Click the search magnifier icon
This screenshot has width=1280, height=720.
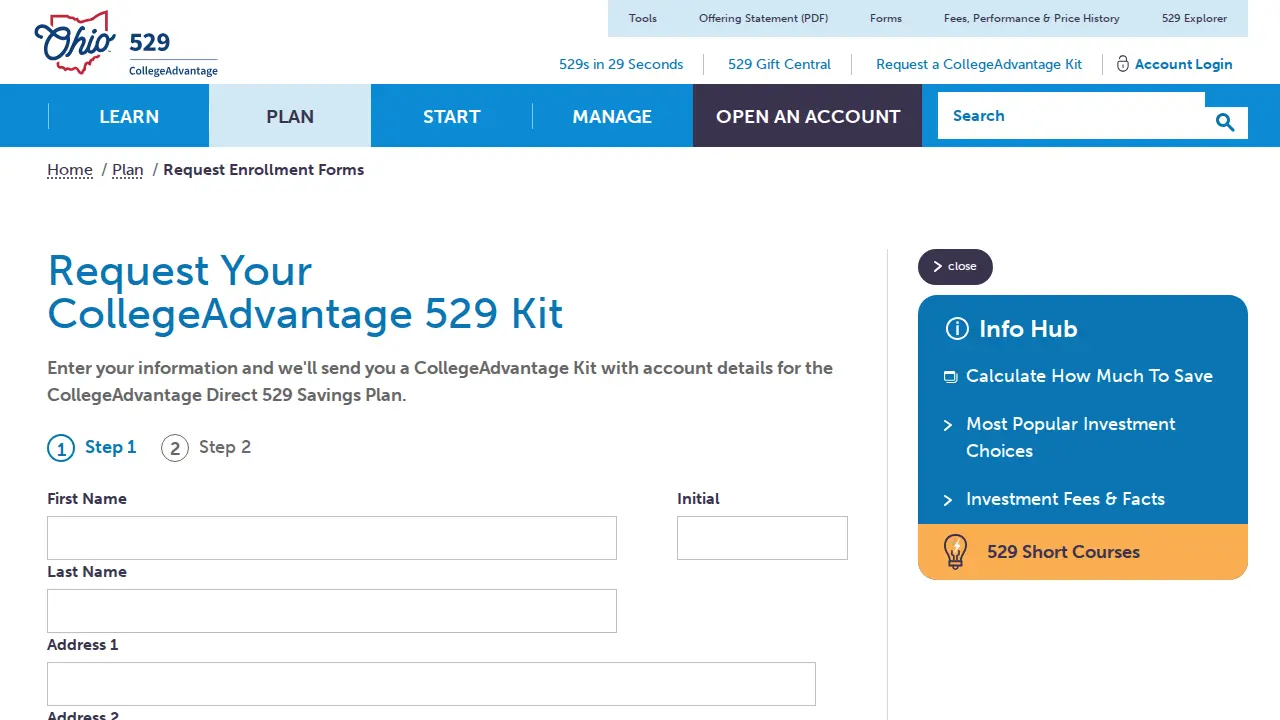pyautogui.click(x=1225, y=122)
